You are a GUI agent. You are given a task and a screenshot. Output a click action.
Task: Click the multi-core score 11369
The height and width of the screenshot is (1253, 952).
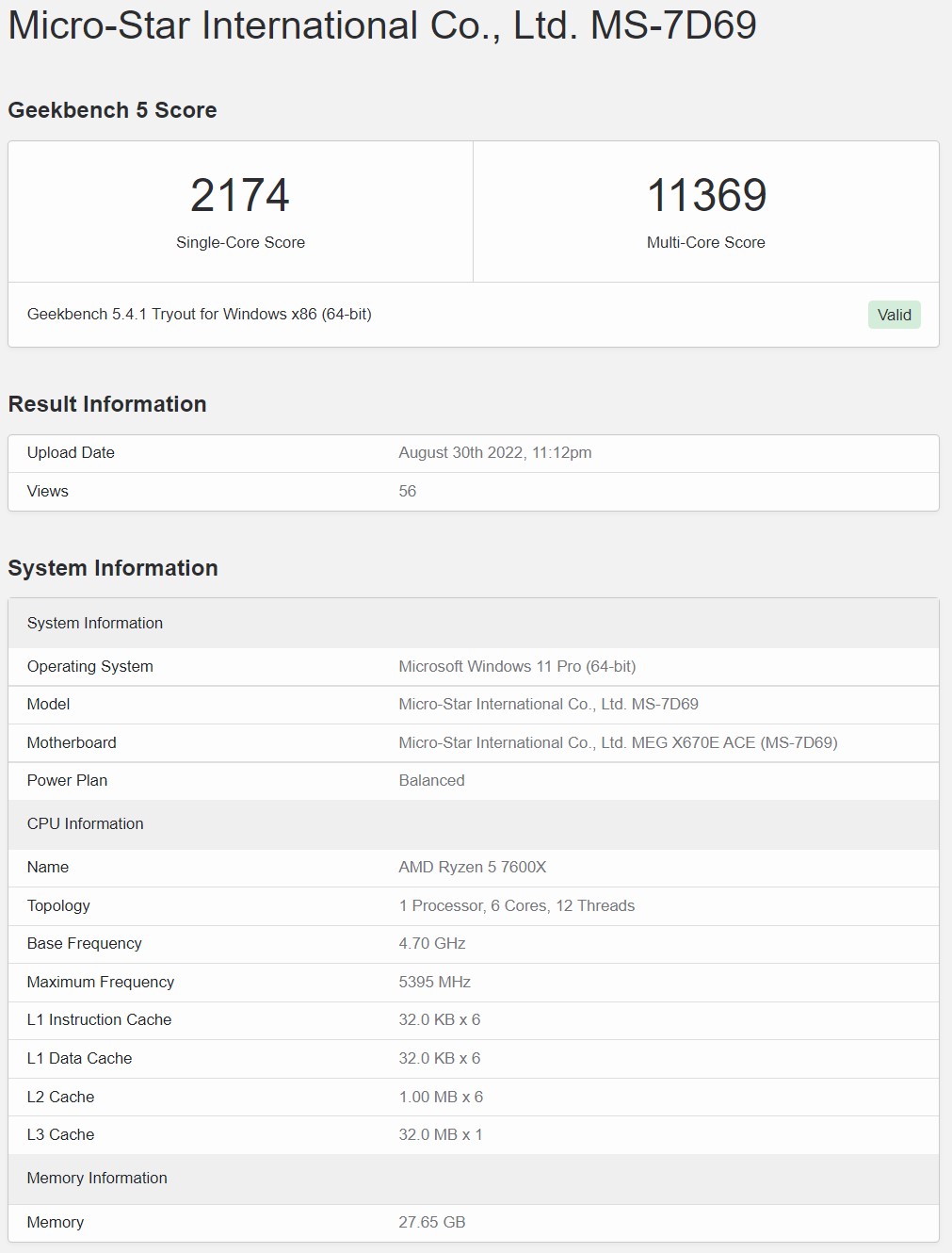(706, 195)
